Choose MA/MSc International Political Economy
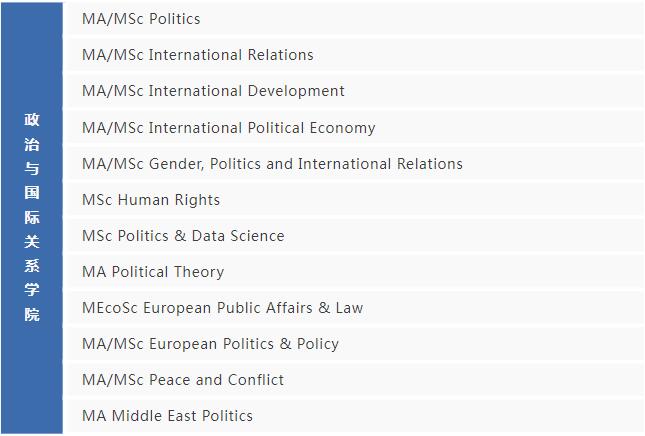 (x=229, y=128)
